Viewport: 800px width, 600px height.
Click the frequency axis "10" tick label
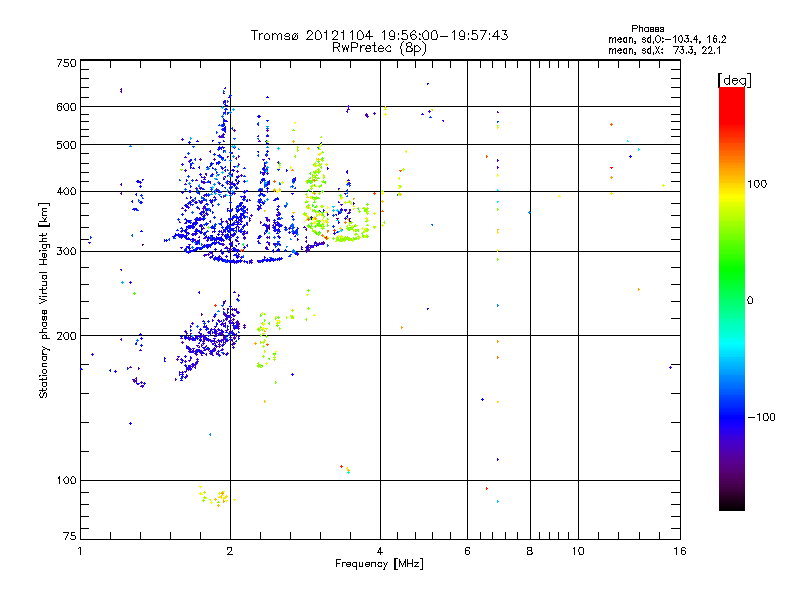tap(578, 551)
